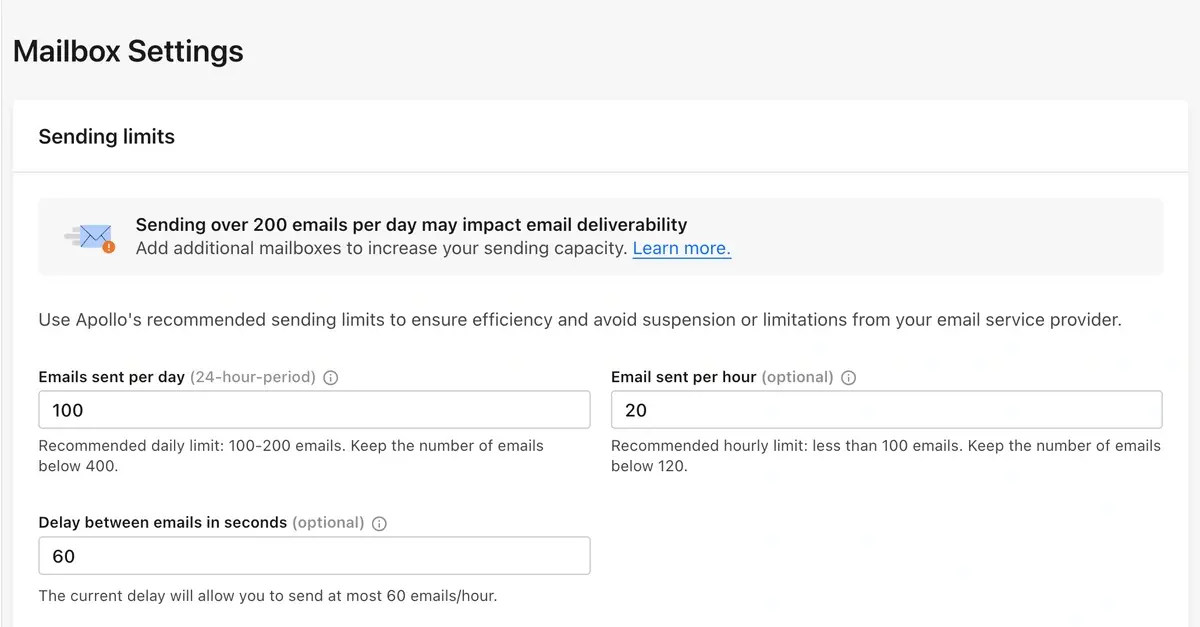This screenshot has width=1200, height=627.
Task: Focus the Email sent per hour field
Action: 886,410
